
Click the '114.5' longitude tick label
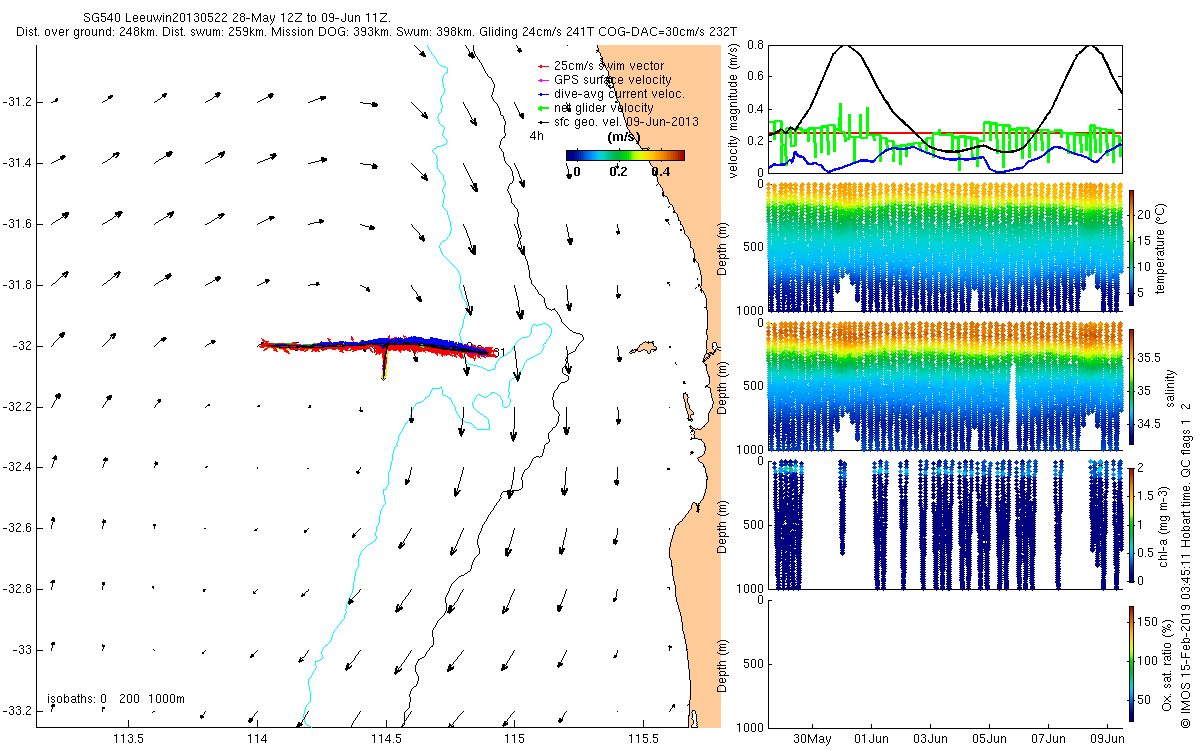coord(386,739)
